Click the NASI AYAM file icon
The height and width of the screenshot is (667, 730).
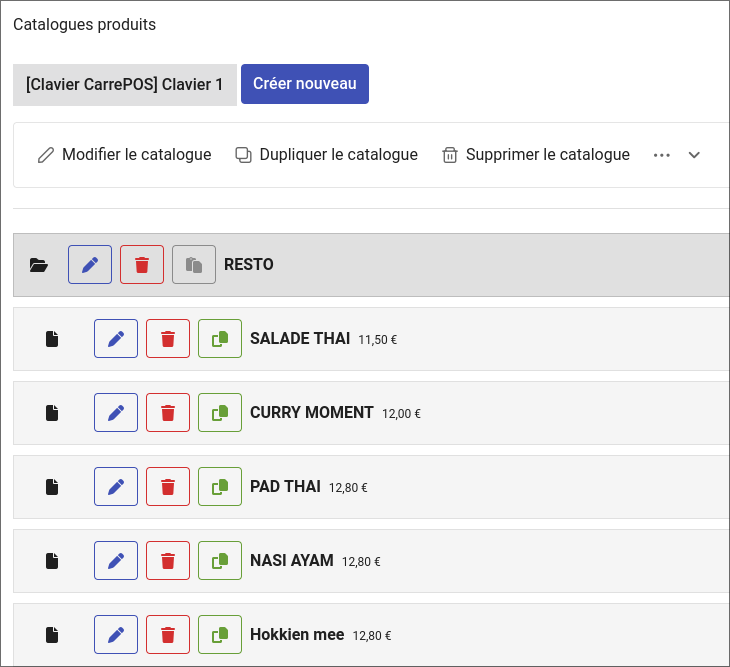coord(52,561)
